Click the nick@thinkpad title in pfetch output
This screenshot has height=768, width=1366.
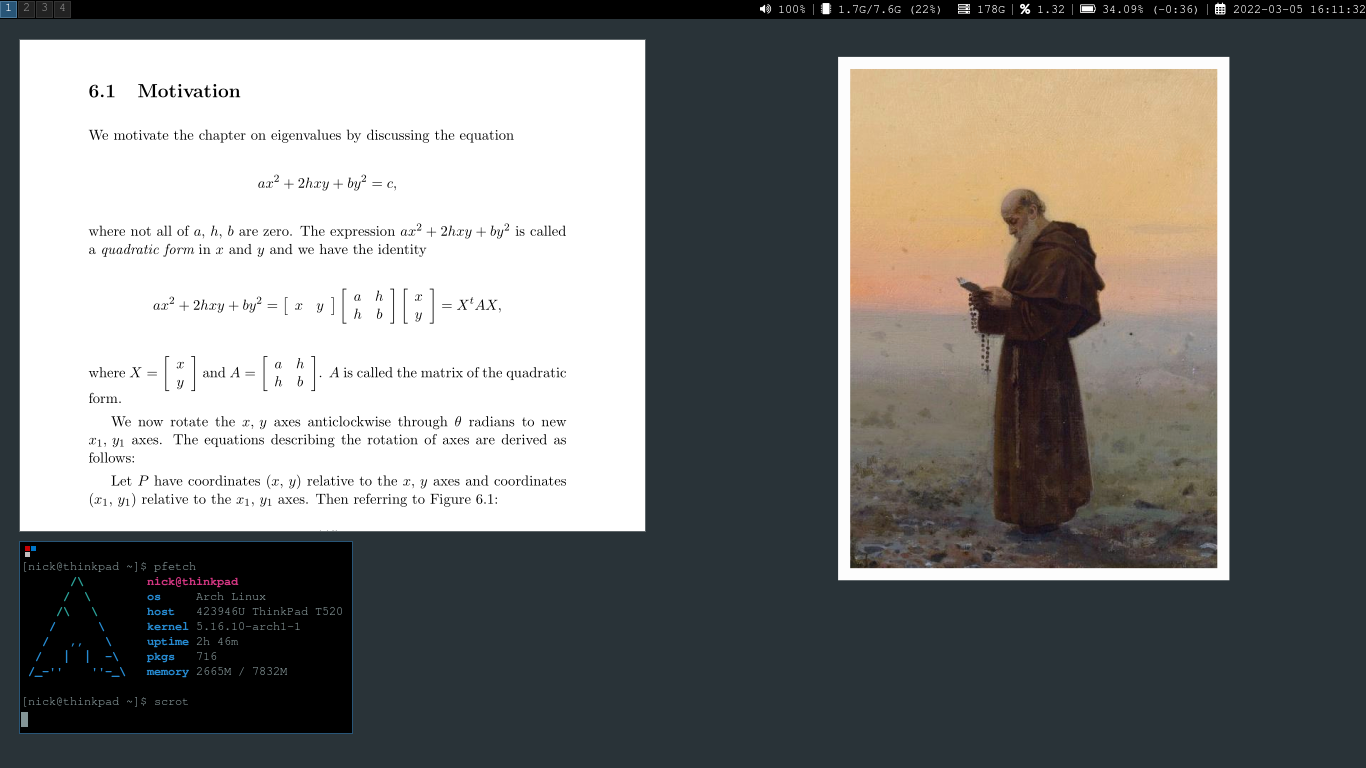pyautogui.click(x=192, y=582)
